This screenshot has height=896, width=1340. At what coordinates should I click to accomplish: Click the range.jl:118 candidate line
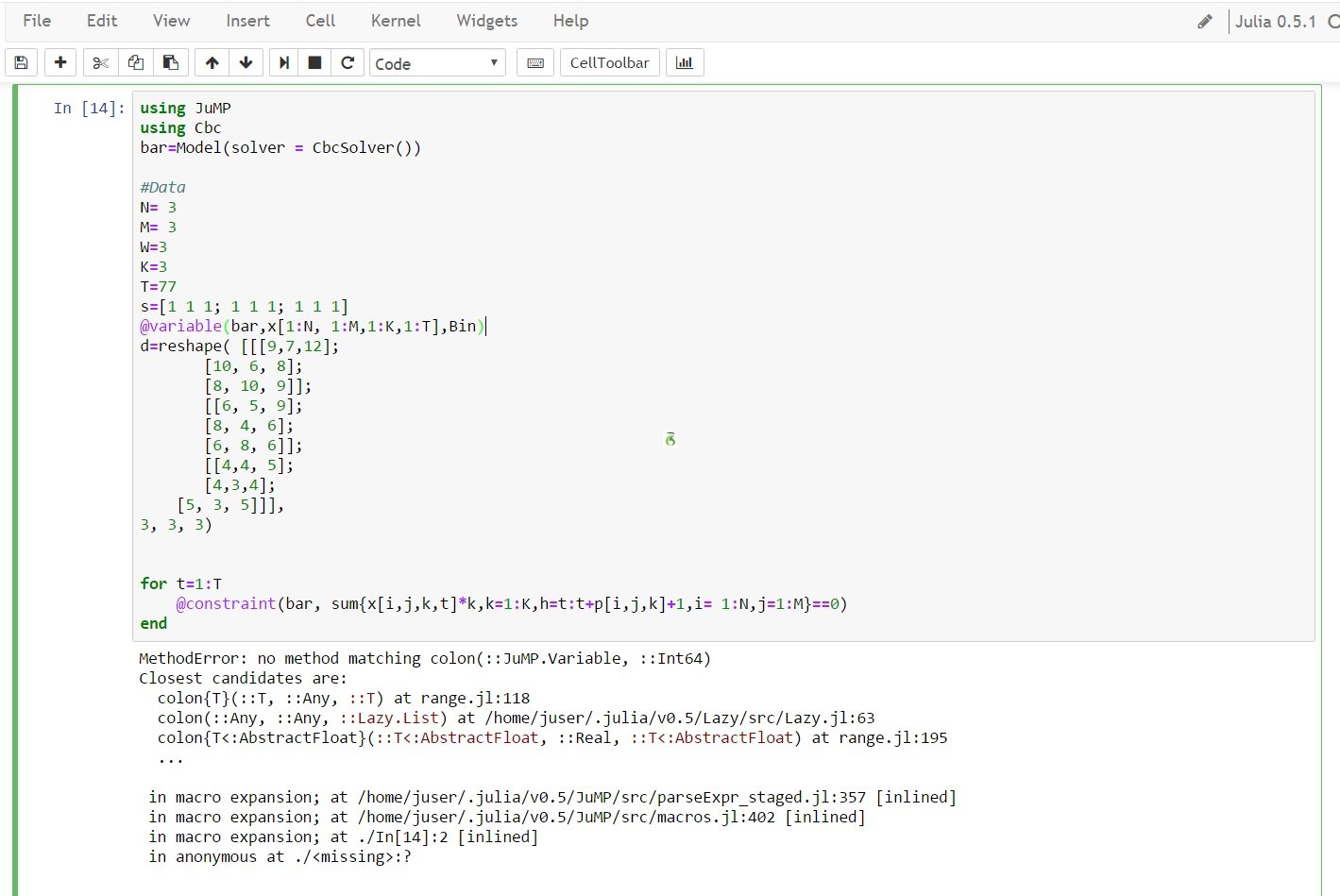344,698
